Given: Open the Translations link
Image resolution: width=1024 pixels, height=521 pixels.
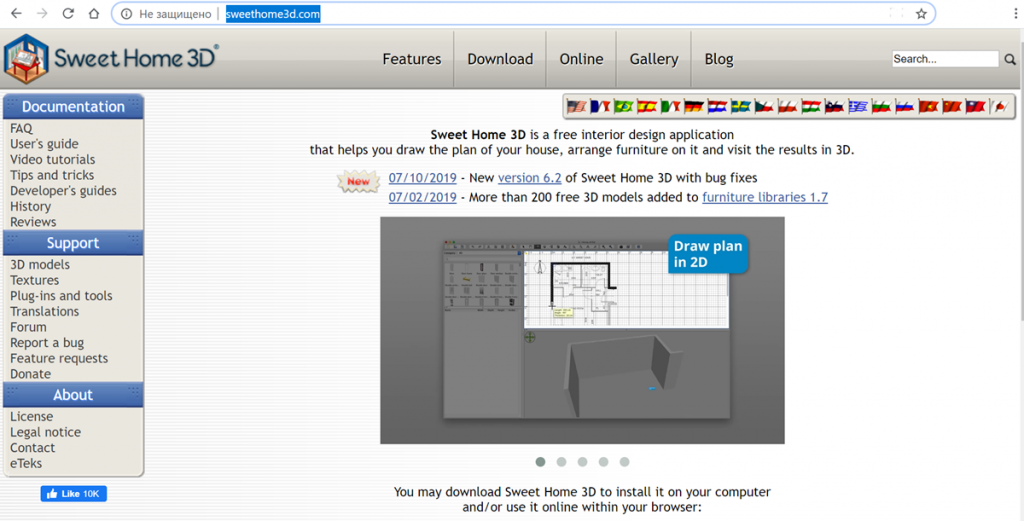Looking at the screenshot, I should pyautogui.click(x=44, y=311).
